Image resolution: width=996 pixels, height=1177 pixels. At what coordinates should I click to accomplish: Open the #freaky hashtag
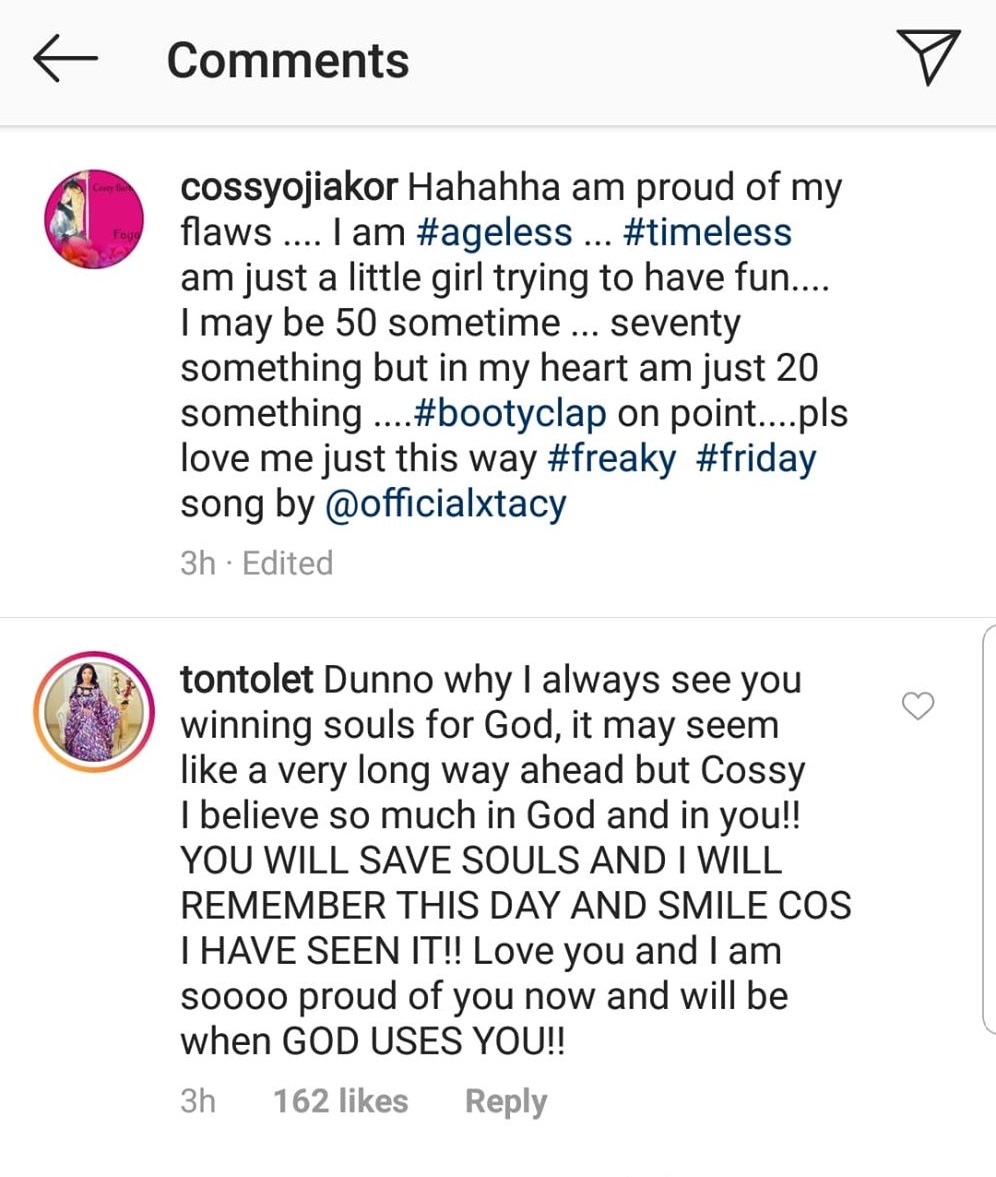tap(611, 460)
